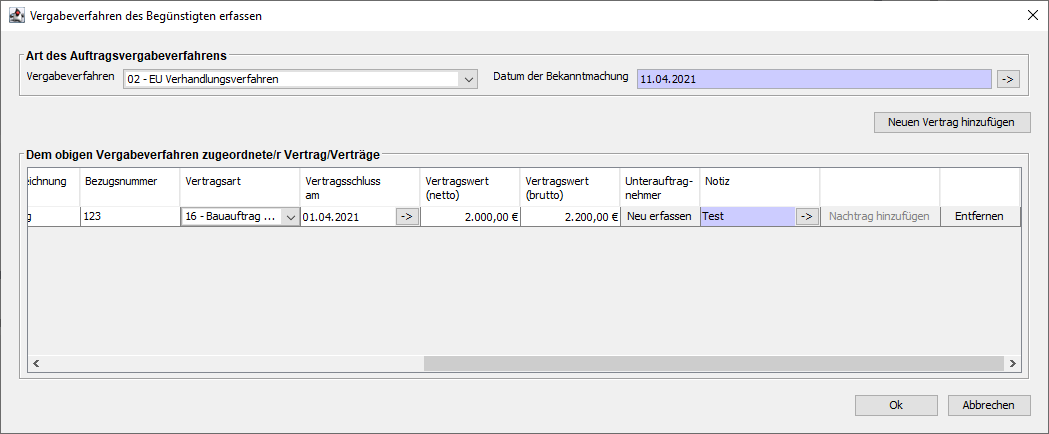
Task: Open date picker arrow beside Datum der Bekanntmachung
Action: pyautogui.click(x=1008, y=79)
